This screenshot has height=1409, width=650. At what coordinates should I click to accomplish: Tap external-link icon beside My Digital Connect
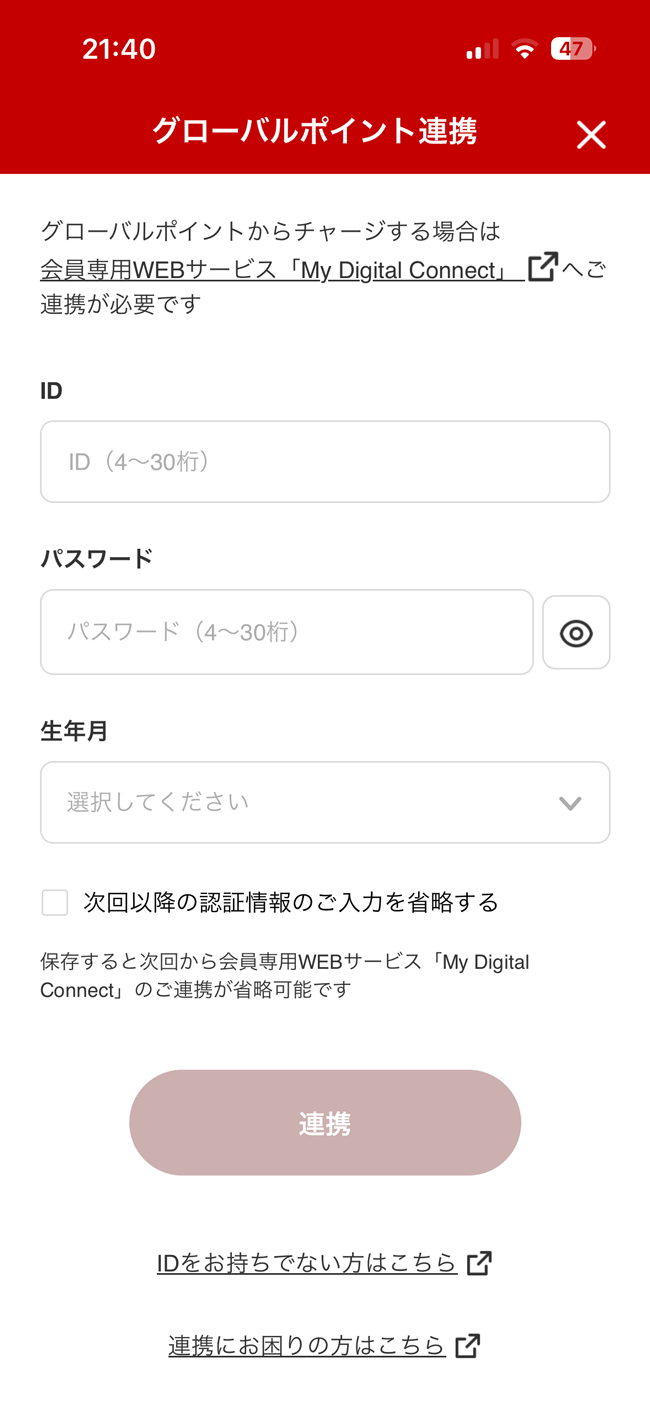[x=542, y=267]
